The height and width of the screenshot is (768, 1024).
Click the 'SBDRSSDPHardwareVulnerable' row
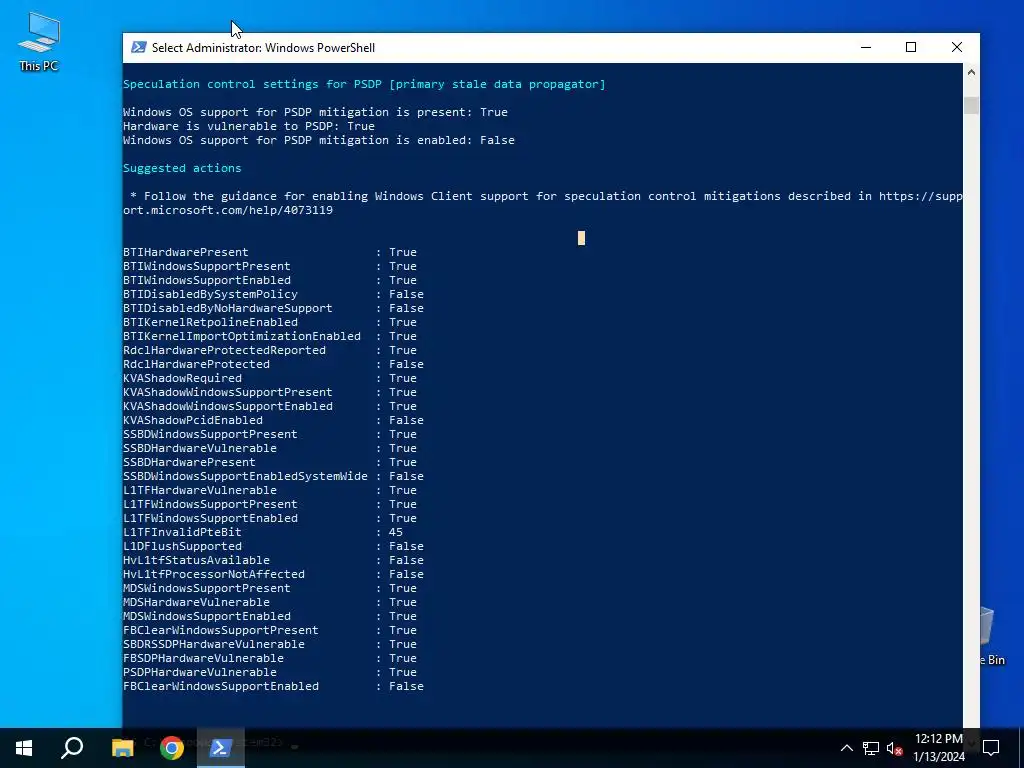click(270, 645)
